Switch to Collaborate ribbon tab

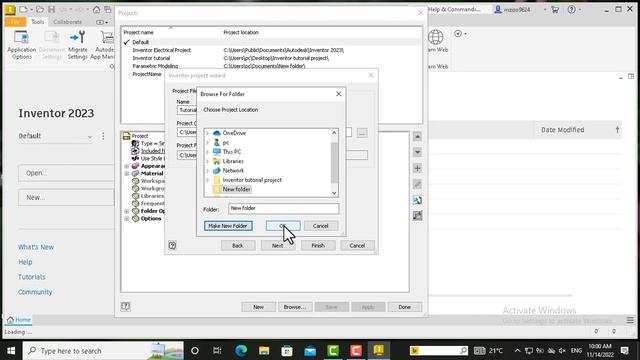pyautogui.click(x=67, y=22)
